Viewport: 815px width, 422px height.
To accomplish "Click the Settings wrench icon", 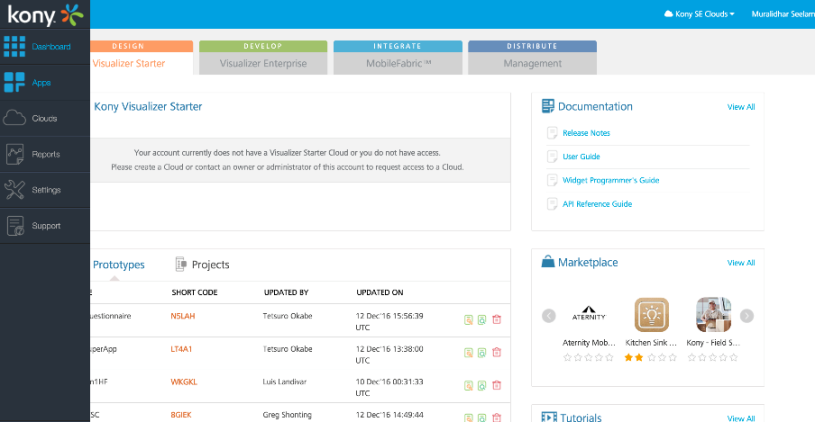I will [14, 190].
